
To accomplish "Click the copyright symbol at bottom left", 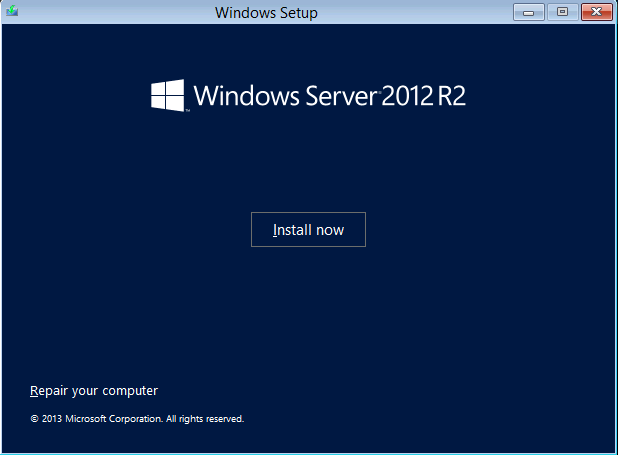I will pyautogui.click(x=34, y=419).
